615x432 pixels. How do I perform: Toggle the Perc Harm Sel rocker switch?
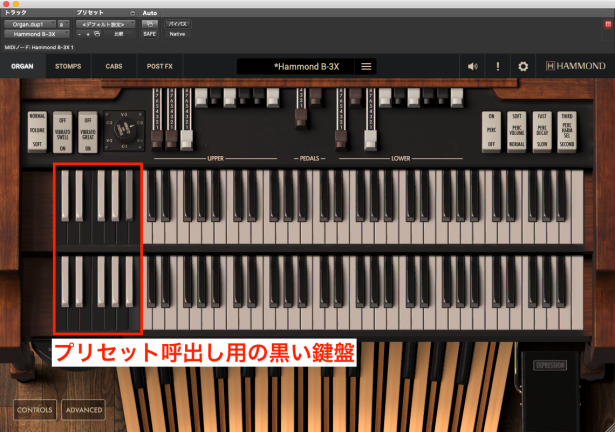[x=567, y=131]
